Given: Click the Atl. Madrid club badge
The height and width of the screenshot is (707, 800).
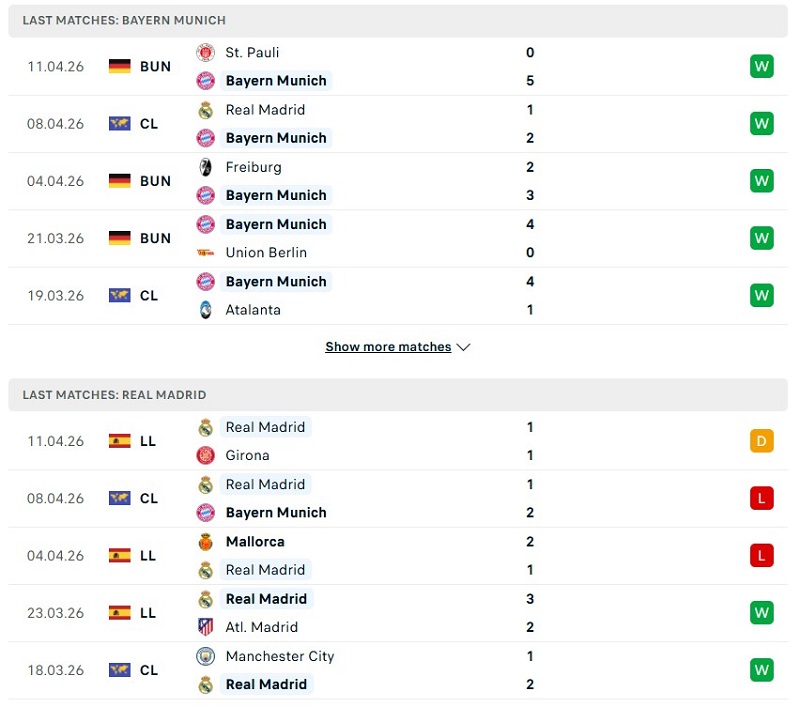Looking at the screenshot, I should click(x=205, y=627).
